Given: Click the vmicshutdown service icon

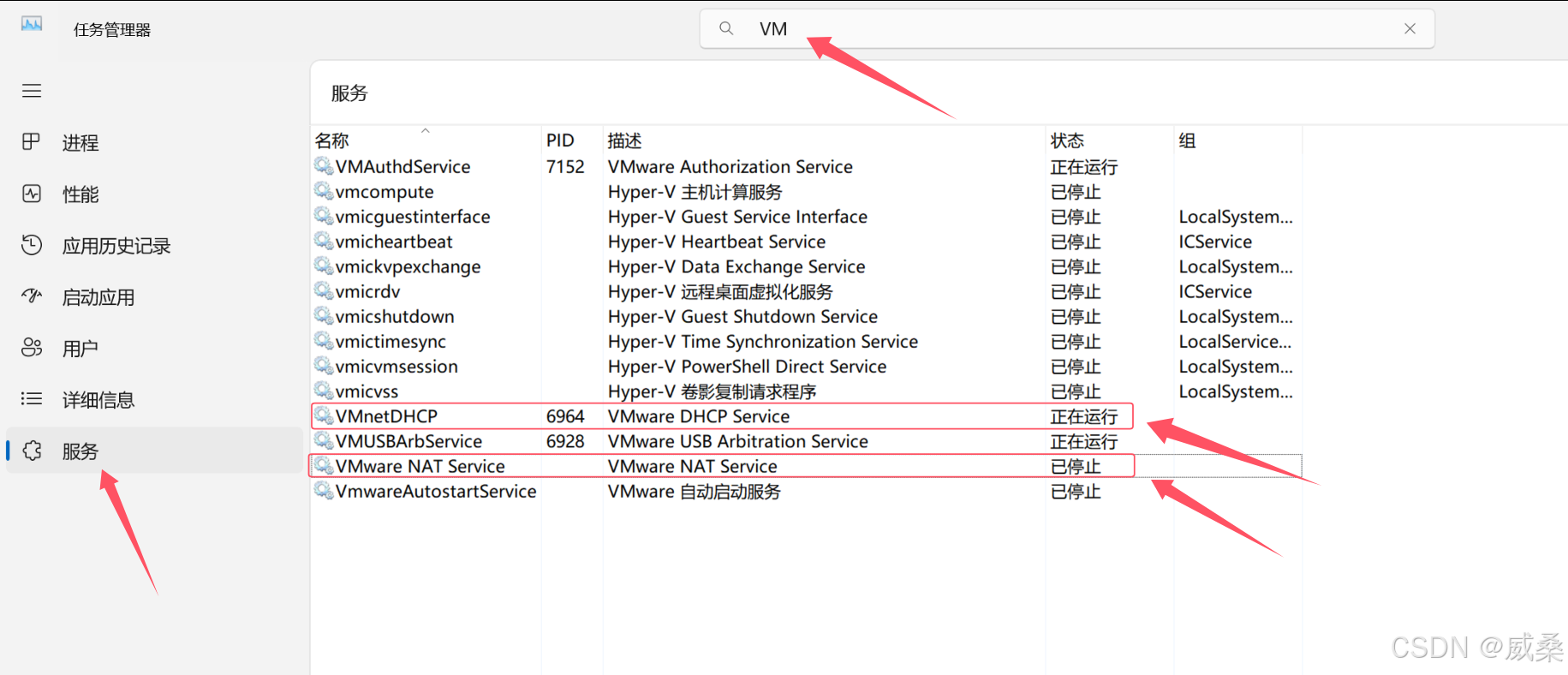Looking at the screenshot, I should [324, 315].
